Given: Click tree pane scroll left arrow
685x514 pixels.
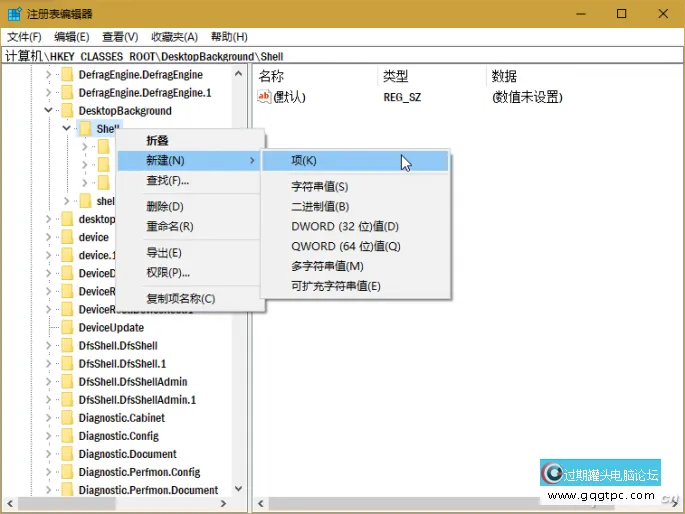Looking at the screenshot, I should pos(10,504).
